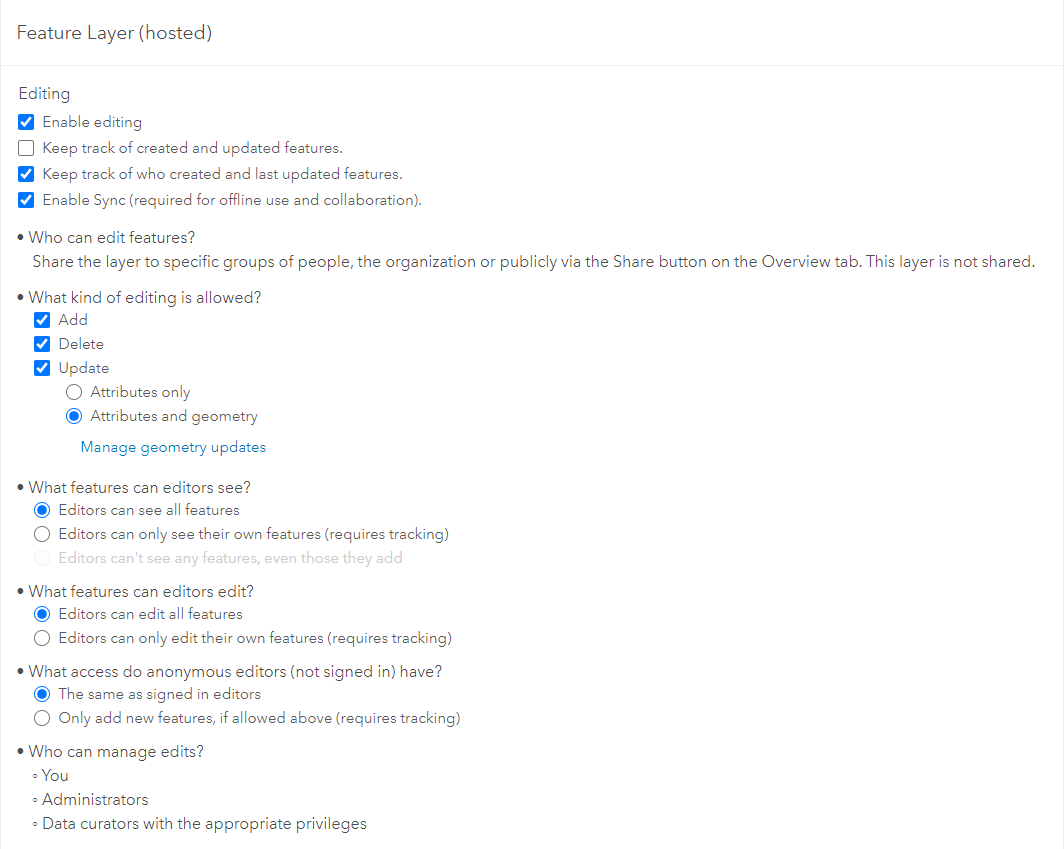Screen dimensions: 1064x849
Task: Select Editors can edit all features
Action: 42,614
